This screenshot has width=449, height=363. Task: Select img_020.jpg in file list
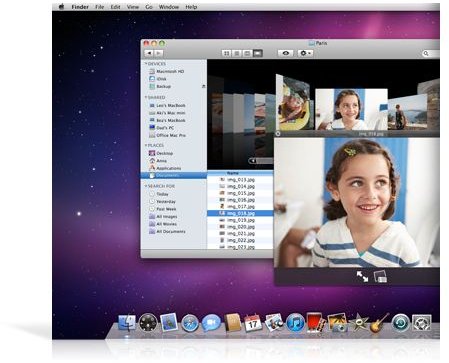(240, 227)
